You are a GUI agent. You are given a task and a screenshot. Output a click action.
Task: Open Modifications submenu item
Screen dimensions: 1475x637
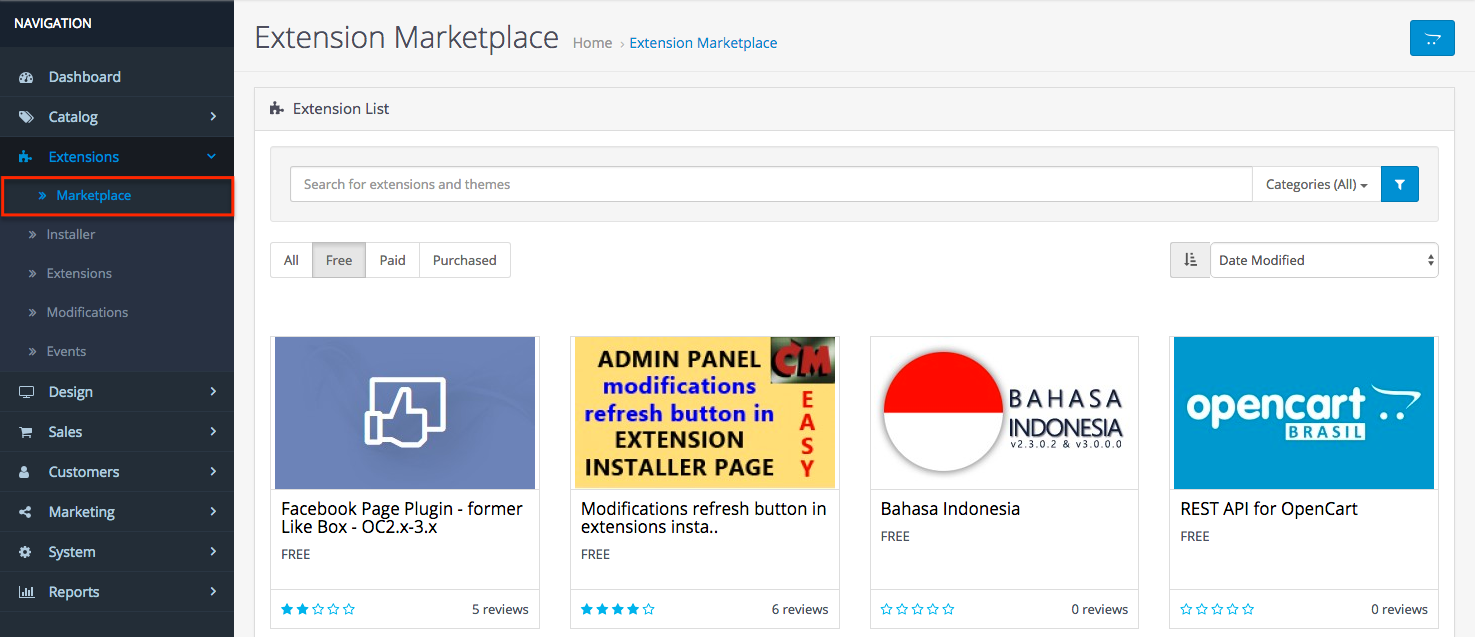coord(117,313)
